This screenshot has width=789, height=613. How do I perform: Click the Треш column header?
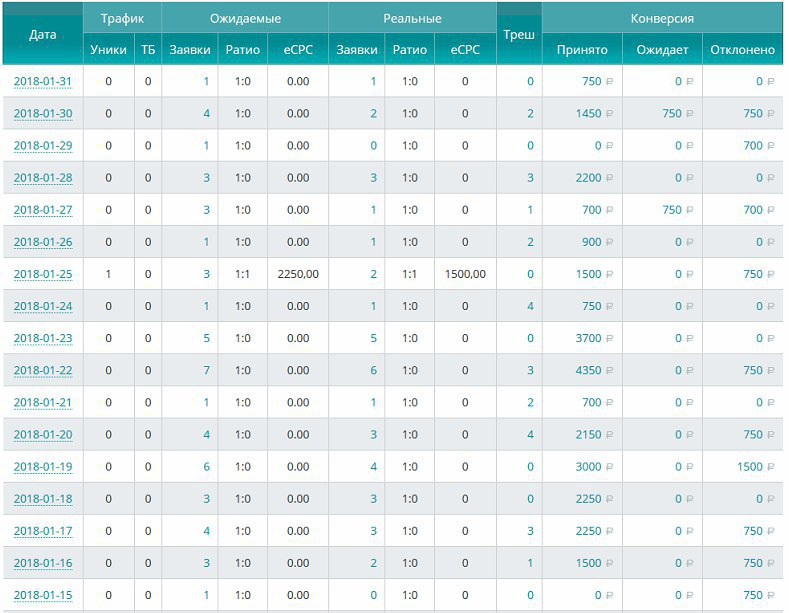519,34
